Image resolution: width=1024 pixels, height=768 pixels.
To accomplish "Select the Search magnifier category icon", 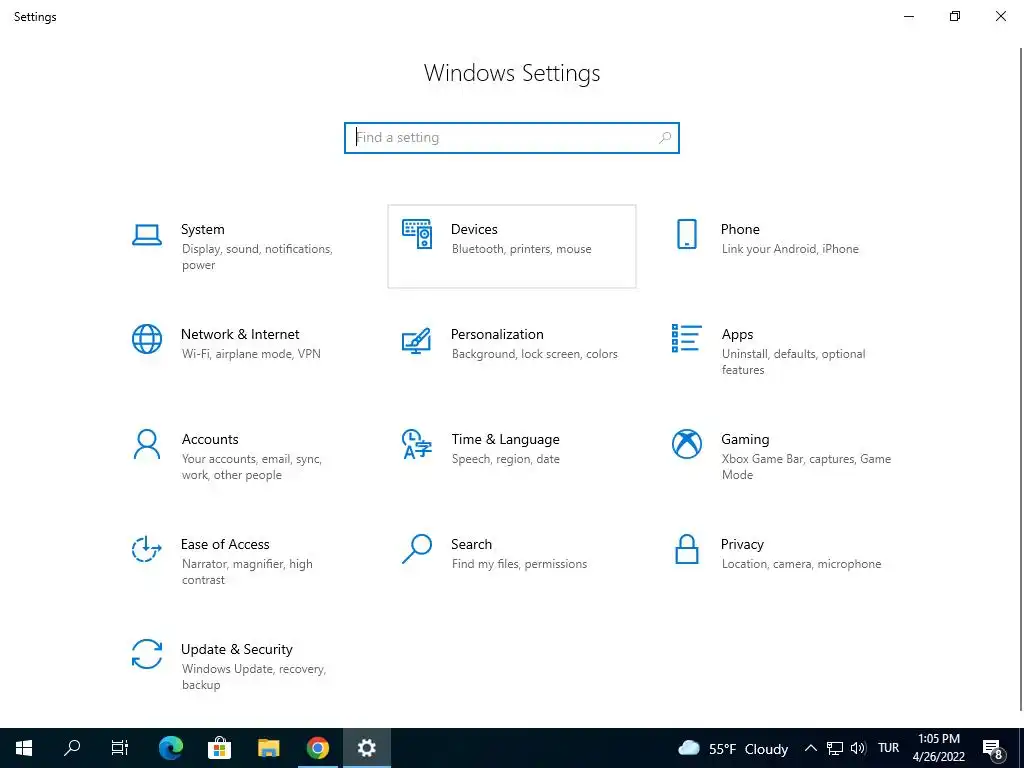I will click(x=417, y=549).
